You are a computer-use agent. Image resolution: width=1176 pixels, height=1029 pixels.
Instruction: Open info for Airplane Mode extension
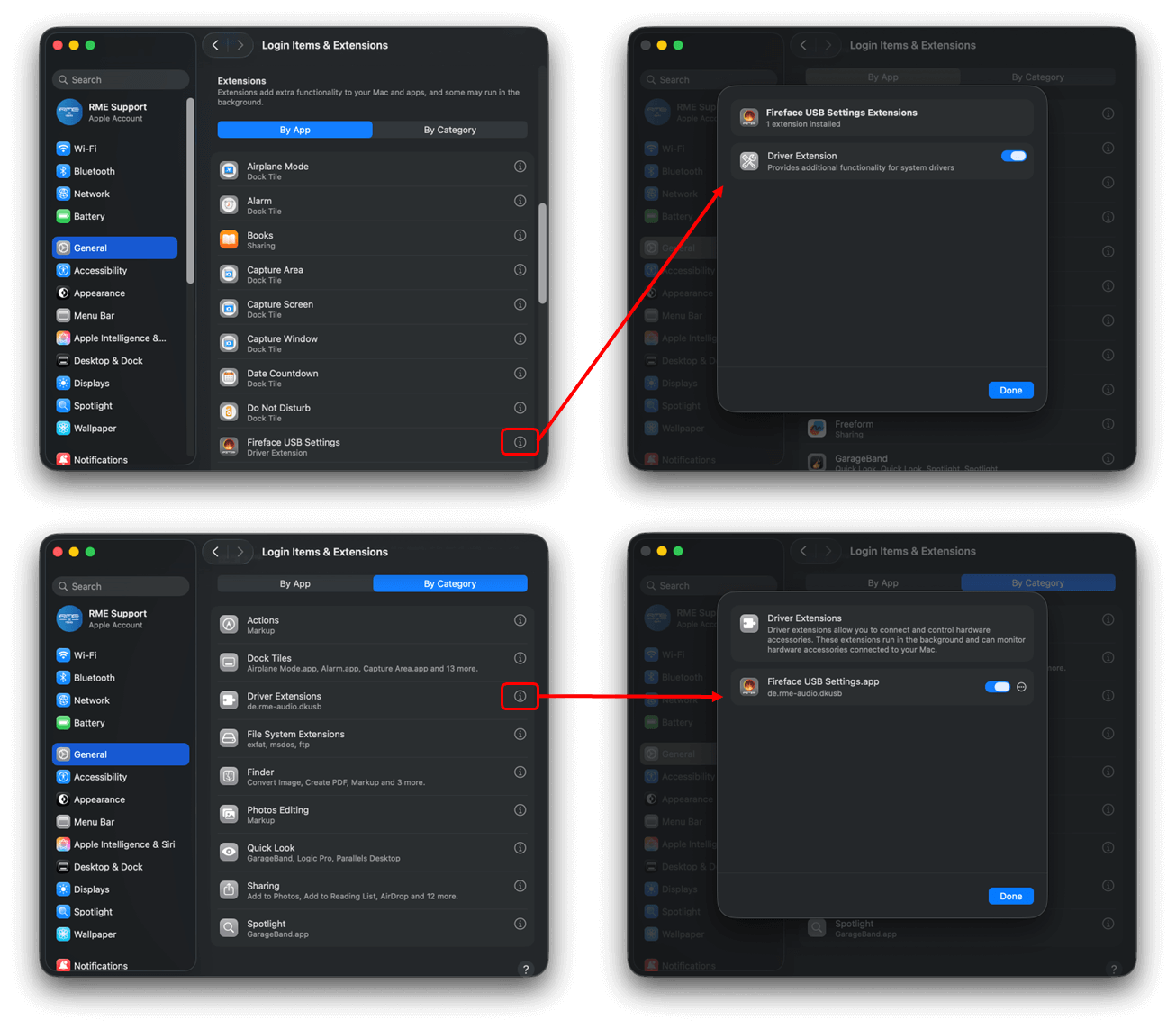click(520, 167)
